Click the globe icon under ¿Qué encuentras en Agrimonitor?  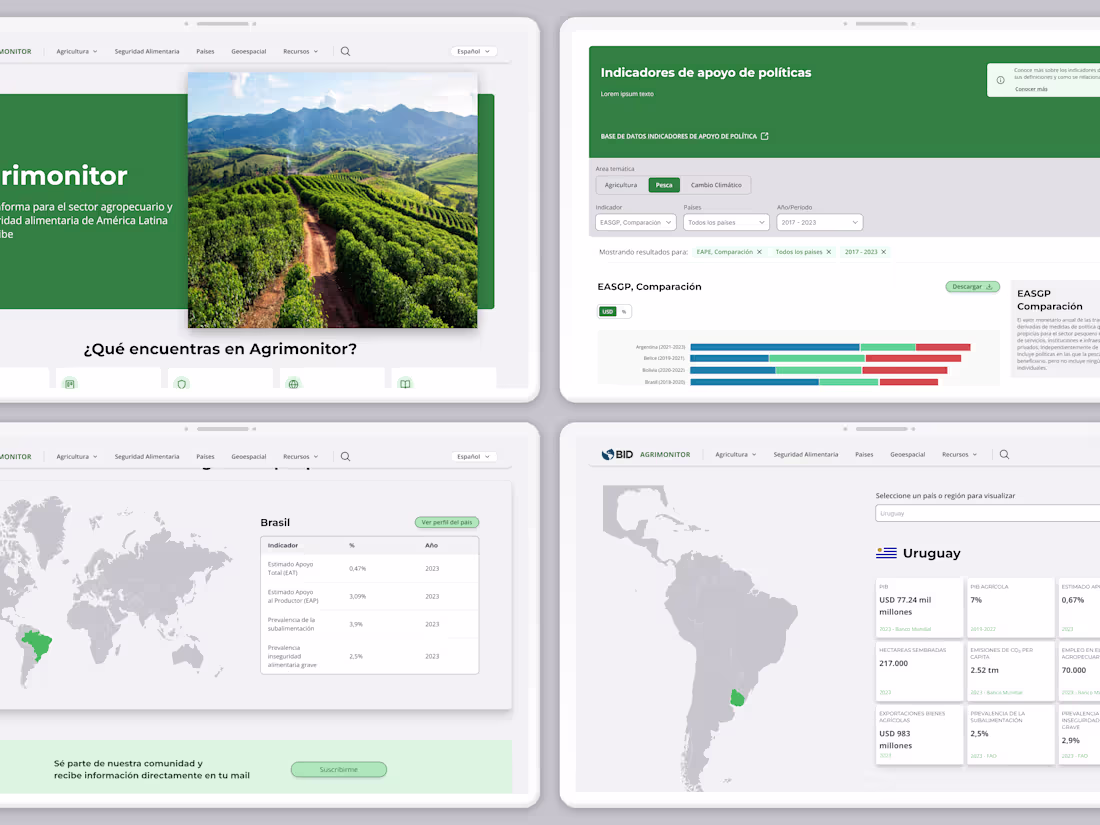click(293, 383)
